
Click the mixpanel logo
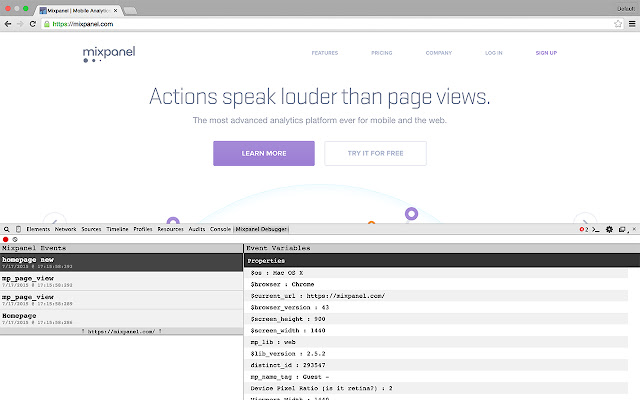coord(109,54)
